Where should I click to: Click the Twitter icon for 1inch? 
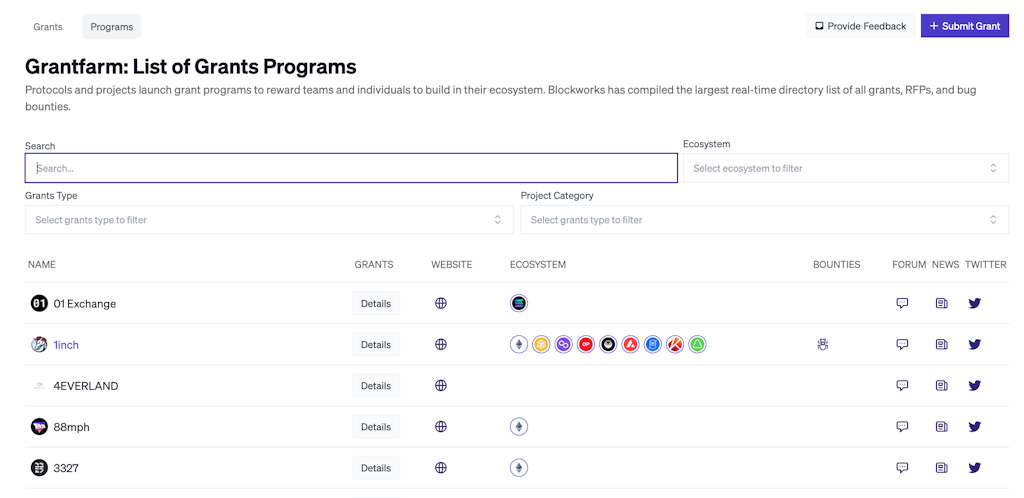click(974, 344)
